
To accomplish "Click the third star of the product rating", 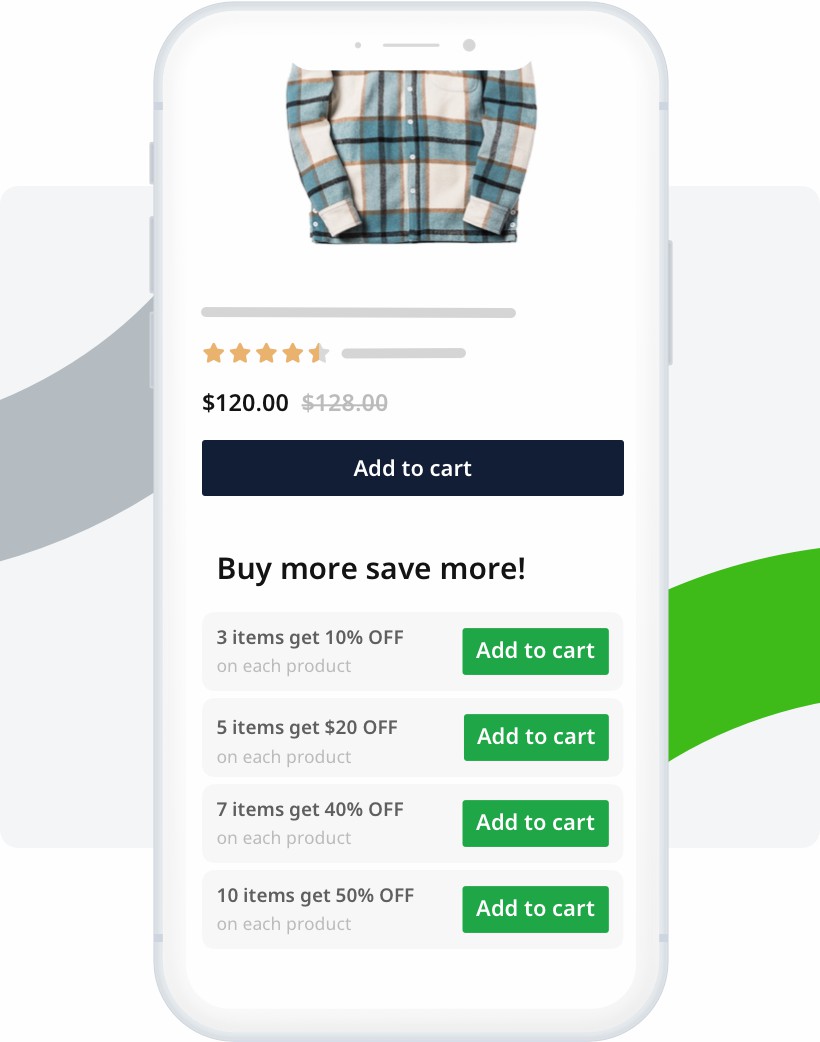I will pyautogui.click(x=267, y=353).
